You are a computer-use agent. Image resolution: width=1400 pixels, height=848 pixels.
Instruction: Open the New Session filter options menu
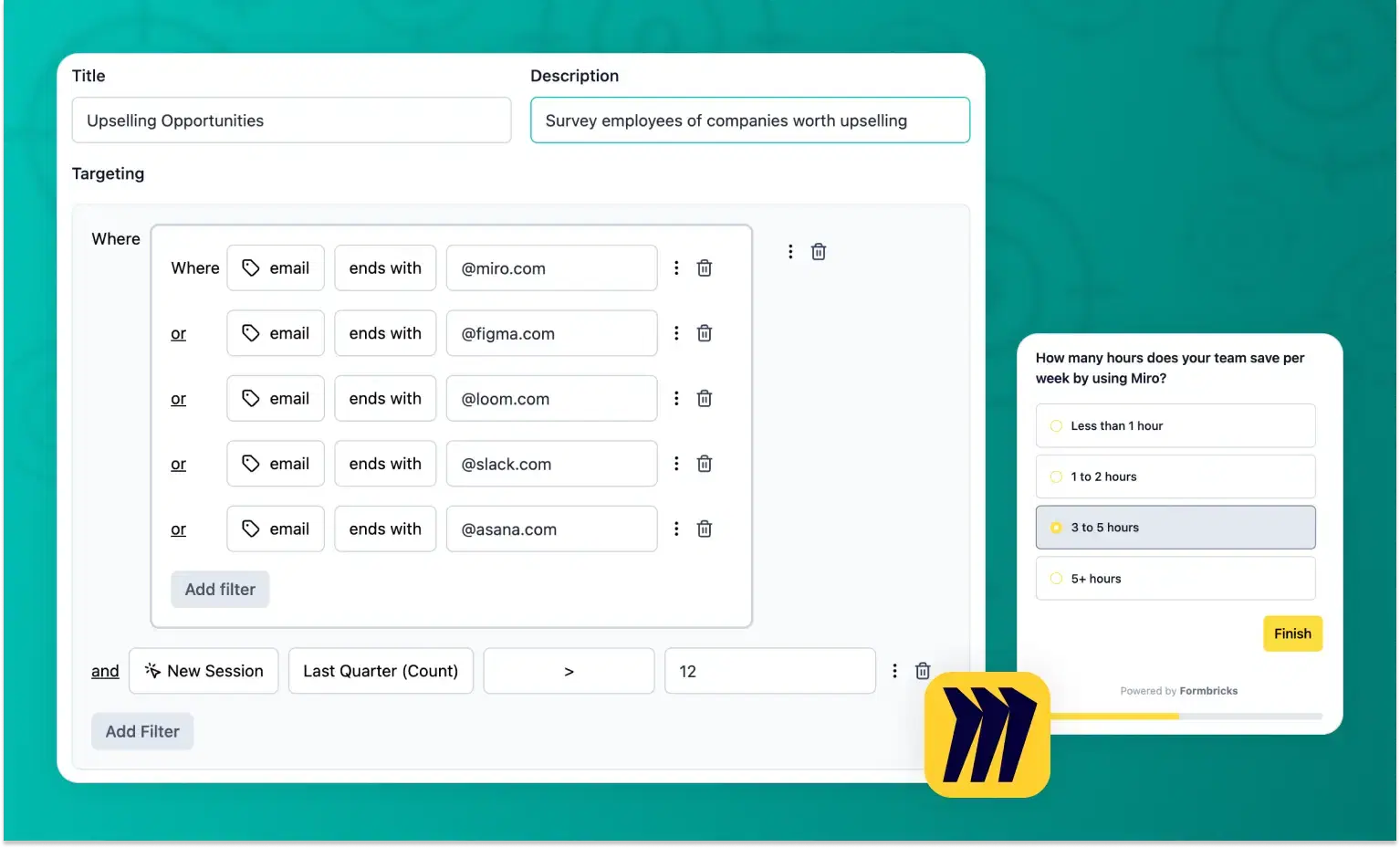pyautogui.click(x=894, y=670)
